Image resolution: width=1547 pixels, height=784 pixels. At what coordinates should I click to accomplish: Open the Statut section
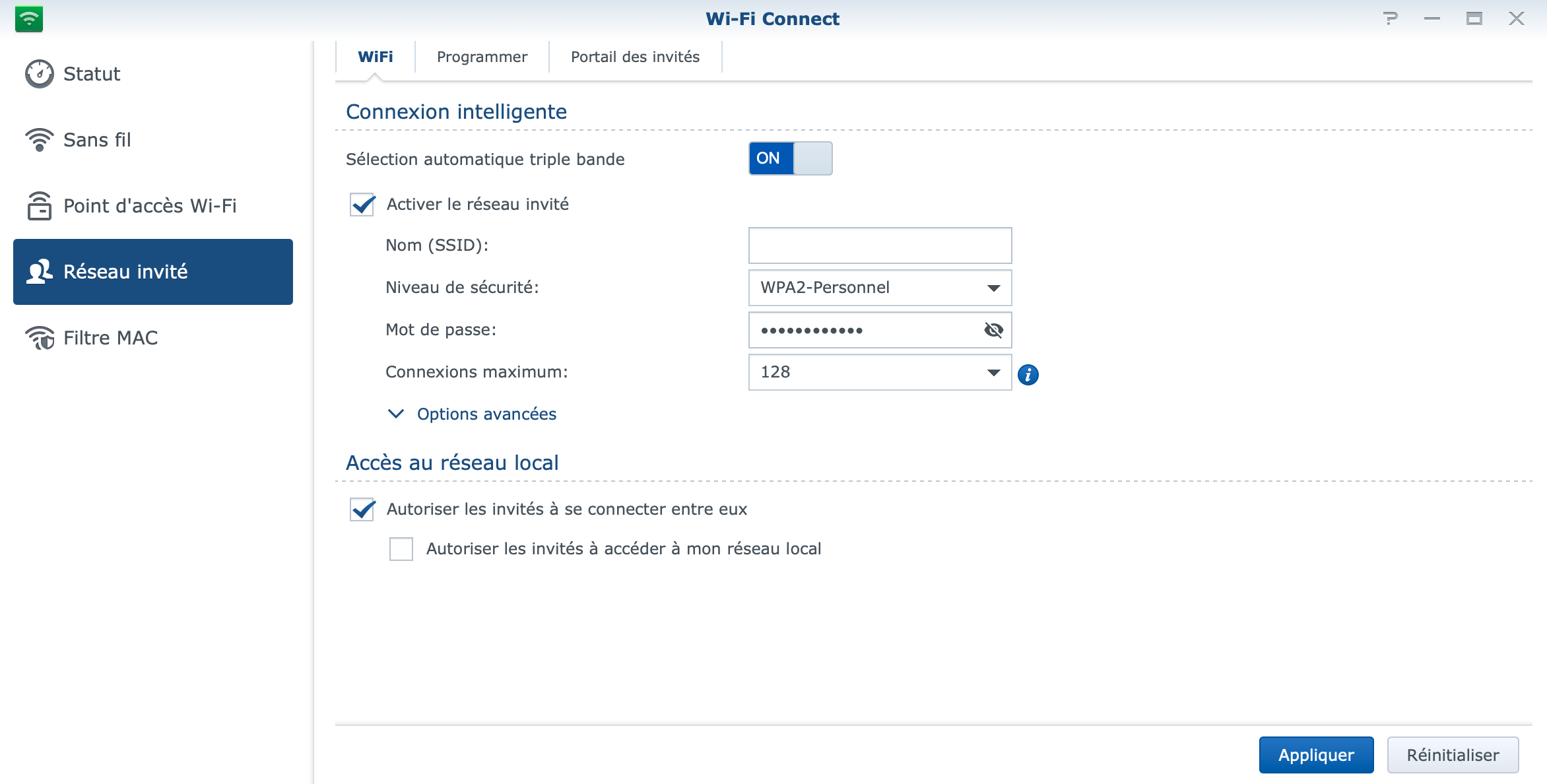(x=153, y=74)
